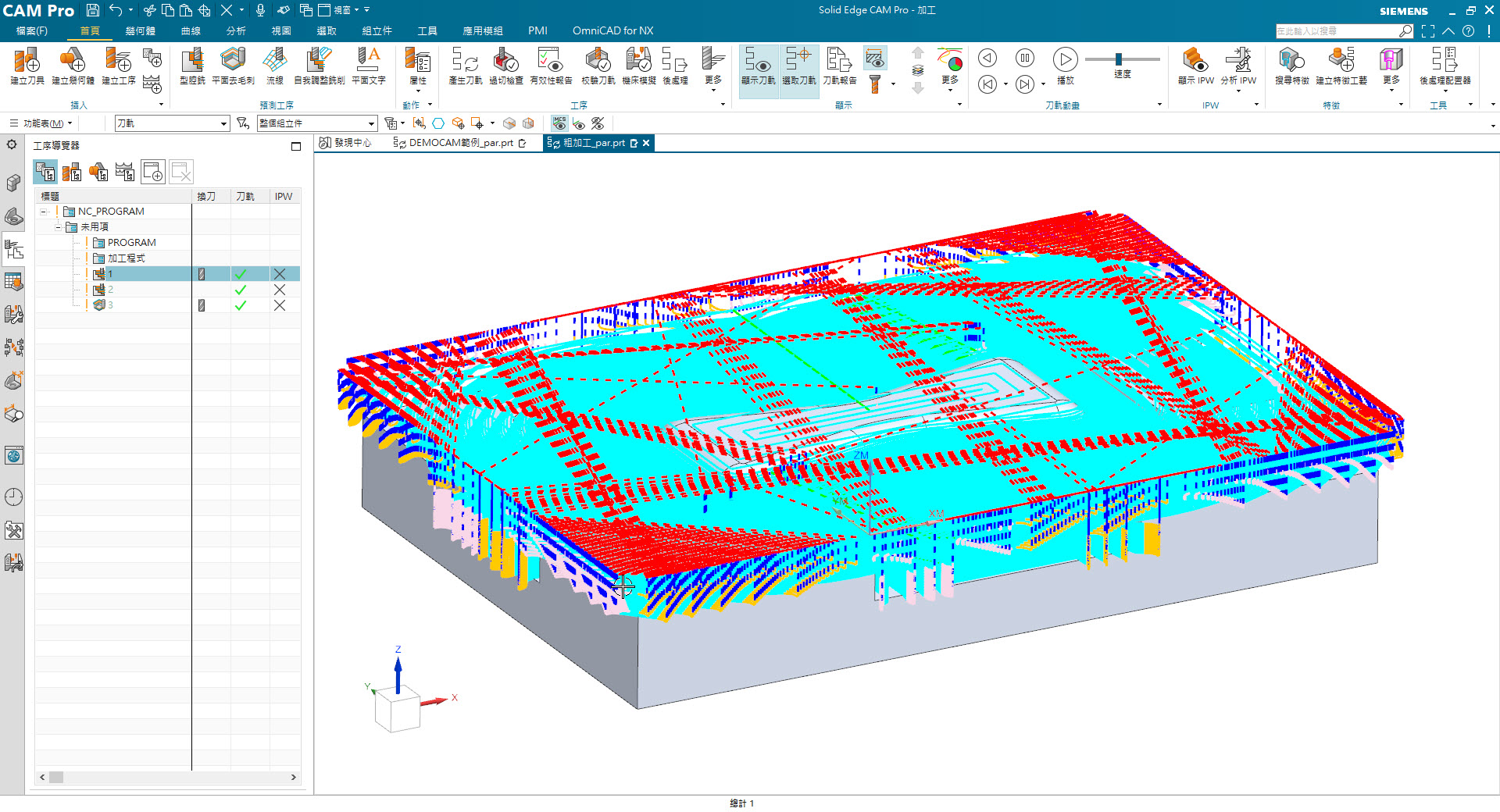Select operation 1 in the navigator
The image size is (1500, 812).
167,274
